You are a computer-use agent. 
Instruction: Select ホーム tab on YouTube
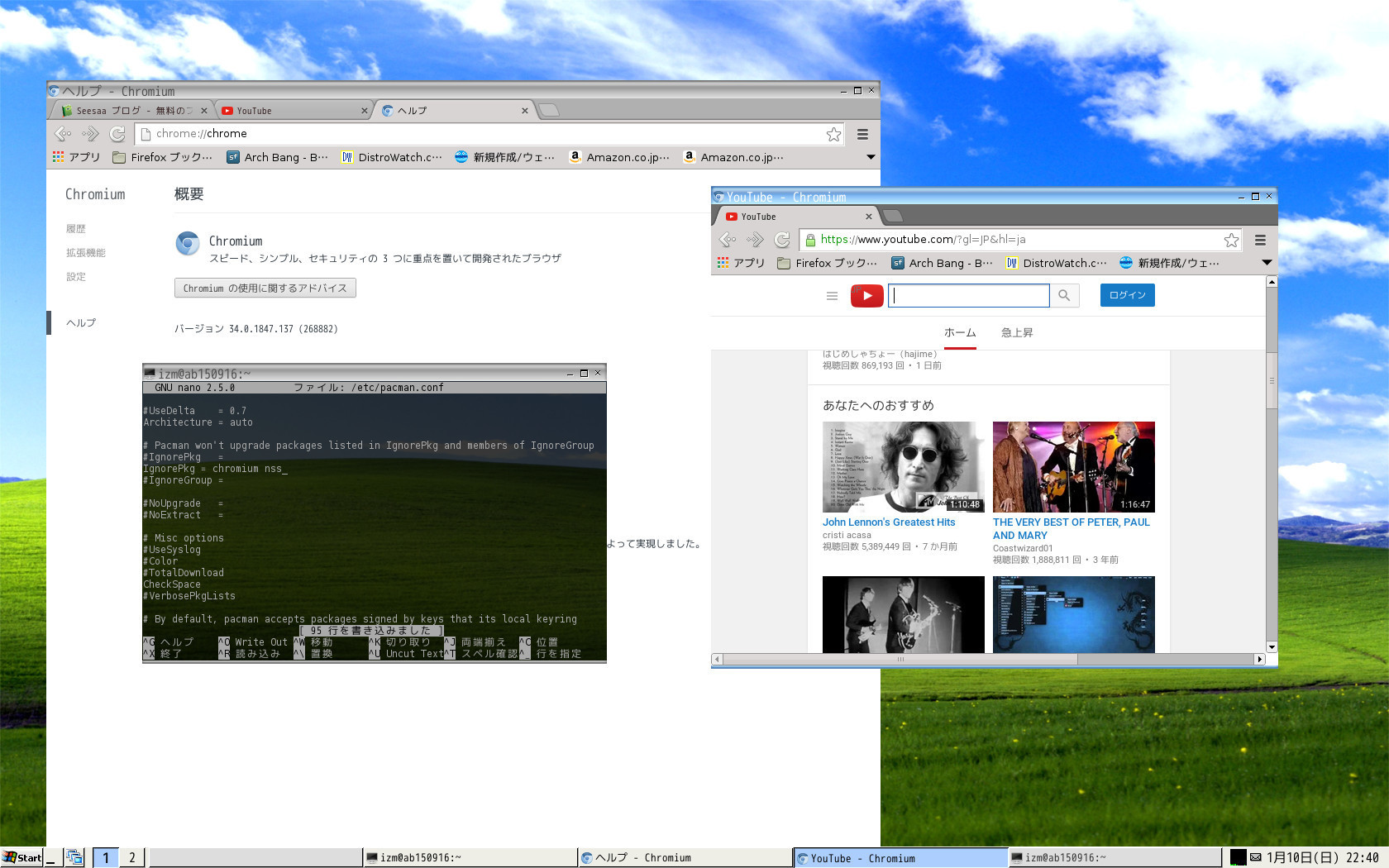960,333
